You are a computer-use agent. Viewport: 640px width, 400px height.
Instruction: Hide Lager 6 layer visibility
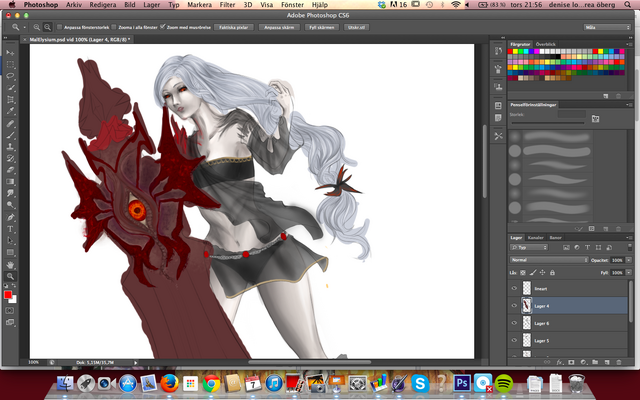[514, 323]
